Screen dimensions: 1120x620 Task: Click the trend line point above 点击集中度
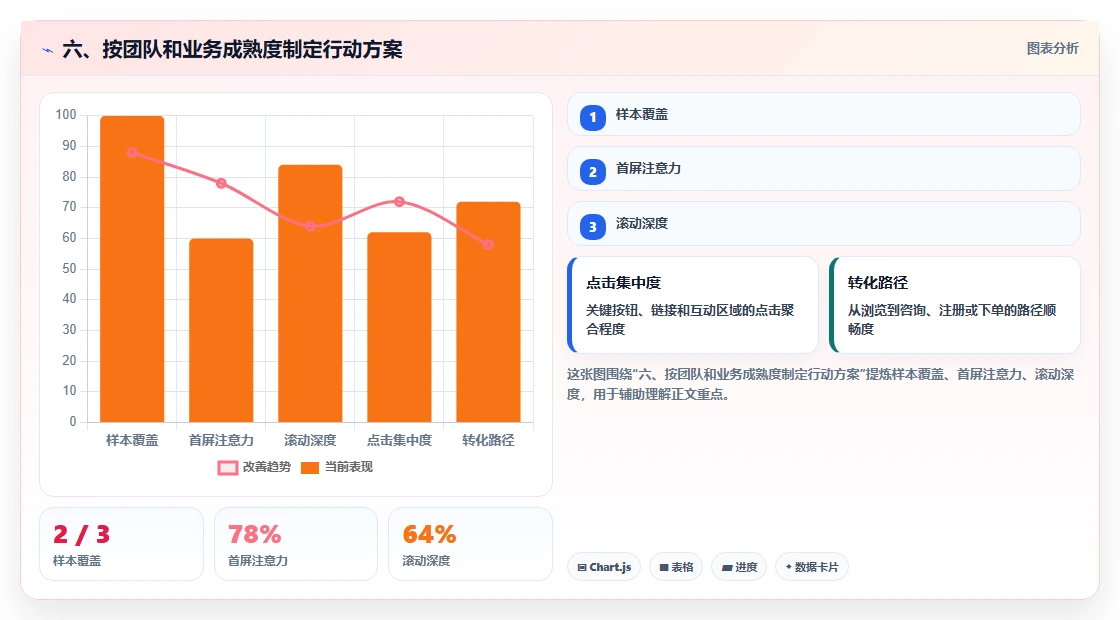[399, 202]
